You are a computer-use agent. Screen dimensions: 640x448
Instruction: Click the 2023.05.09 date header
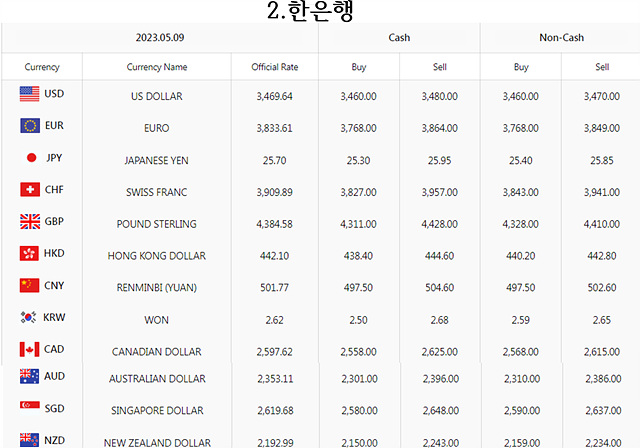coord(160,38)
